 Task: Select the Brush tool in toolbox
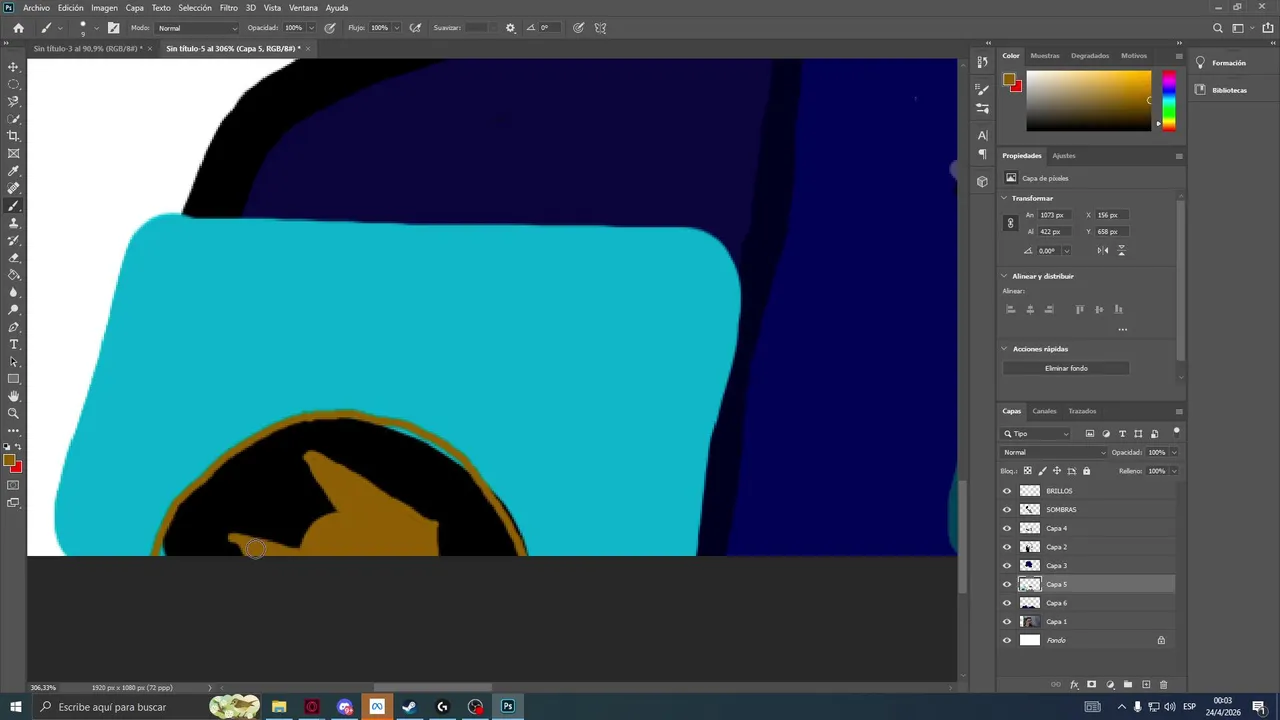pos(13,206)
